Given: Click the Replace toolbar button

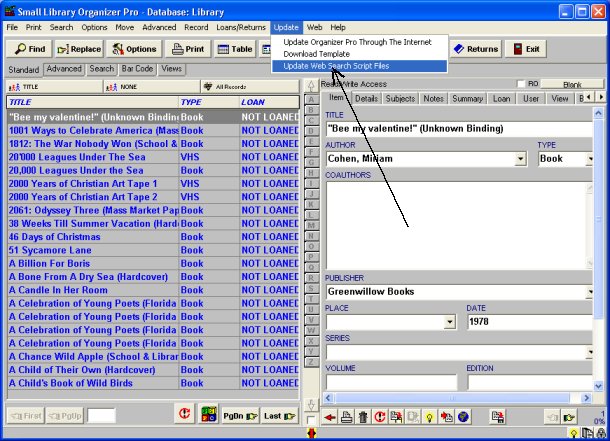Looking at the screenshot, I should point(79,49).
